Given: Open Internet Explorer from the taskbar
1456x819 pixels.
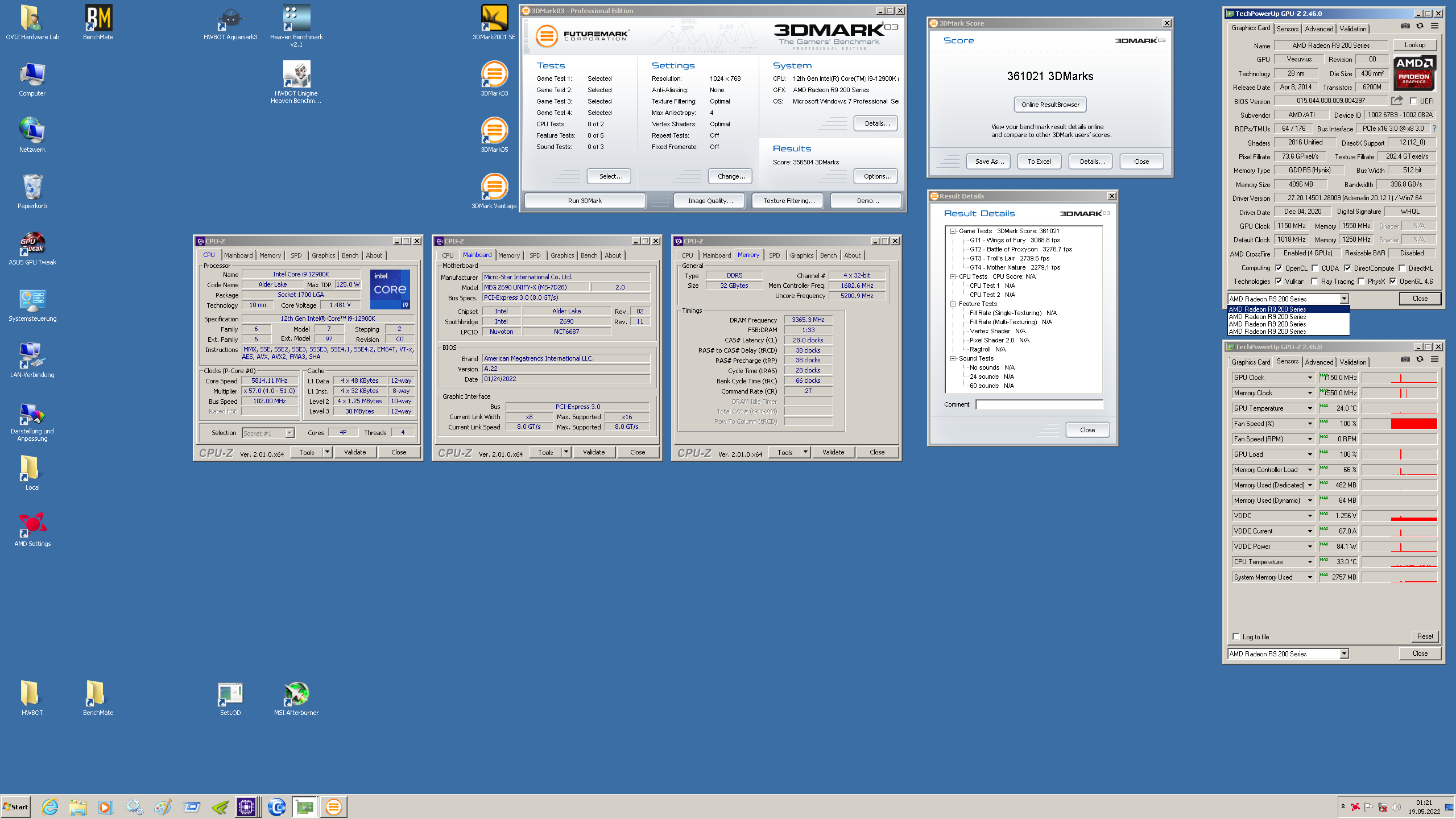Looking at the screenshot, I should [49, 806].
